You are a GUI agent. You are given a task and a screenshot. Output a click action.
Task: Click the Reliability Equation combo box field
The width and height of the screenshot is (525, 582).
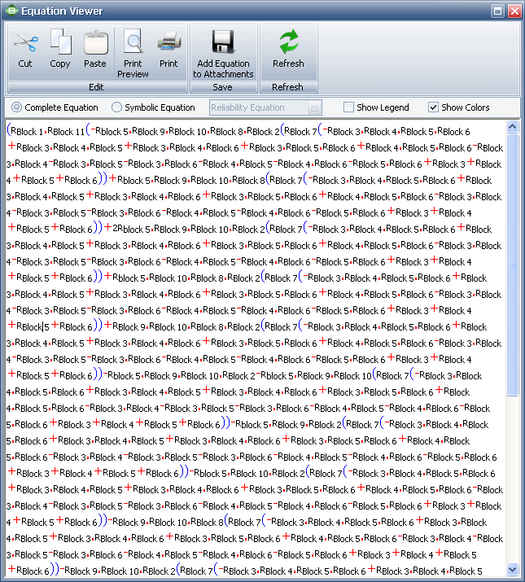click(x=265, y=108)
